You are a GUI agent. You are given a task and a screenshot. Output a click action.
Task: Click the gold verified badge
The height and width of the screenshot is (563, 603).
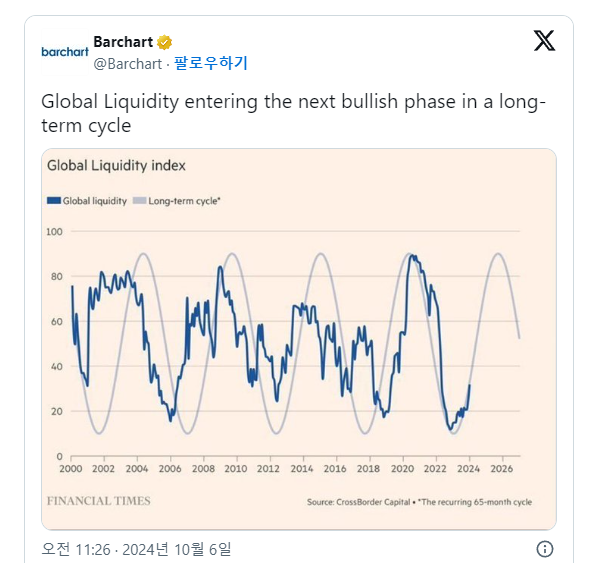[x=165, y=42]
